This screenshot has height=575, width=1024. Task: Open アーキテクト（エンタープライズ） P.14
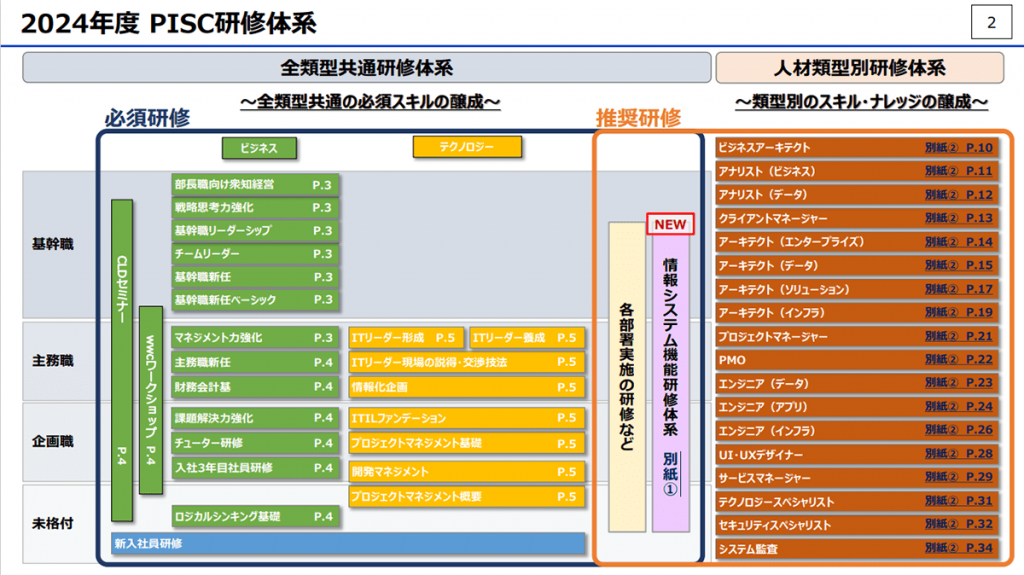857,242
